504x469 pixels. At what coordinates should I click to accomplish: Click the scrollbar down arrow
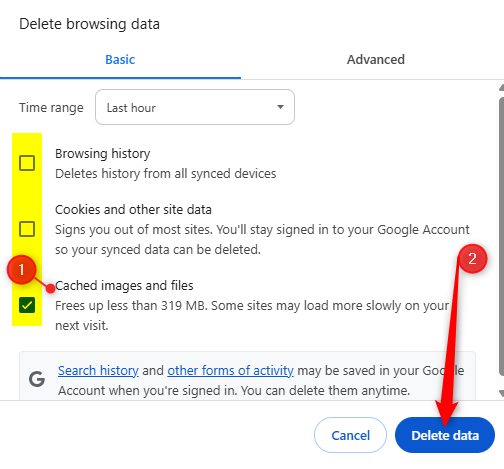(501, 393)
